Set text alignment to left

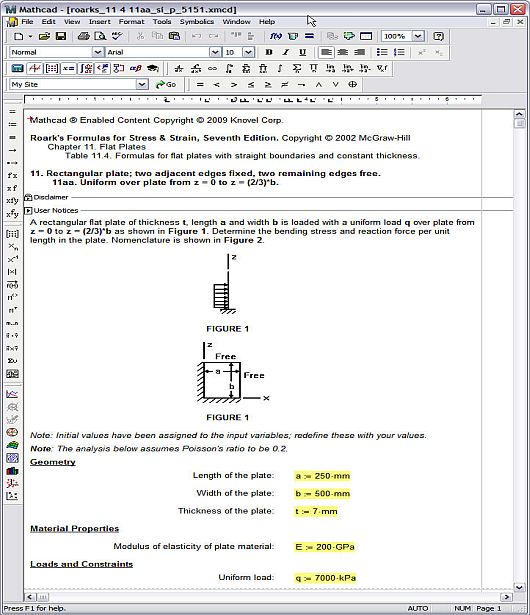click(x=326, y=52)
